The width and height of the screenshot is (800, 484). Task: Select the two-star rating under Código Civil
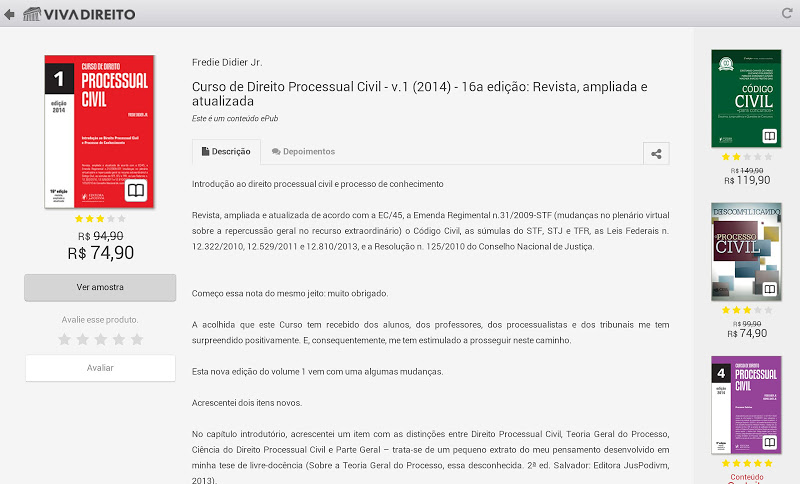(747, 157)
